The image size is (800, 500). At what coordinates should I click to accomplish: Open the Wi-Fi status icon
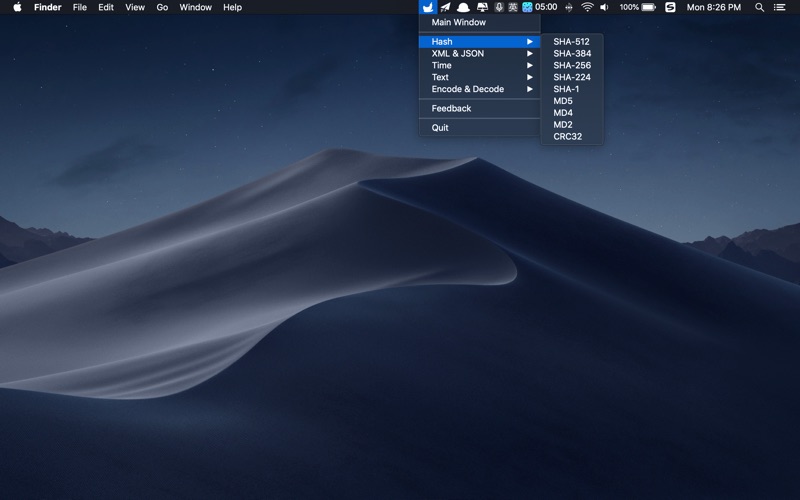[587, 7]
